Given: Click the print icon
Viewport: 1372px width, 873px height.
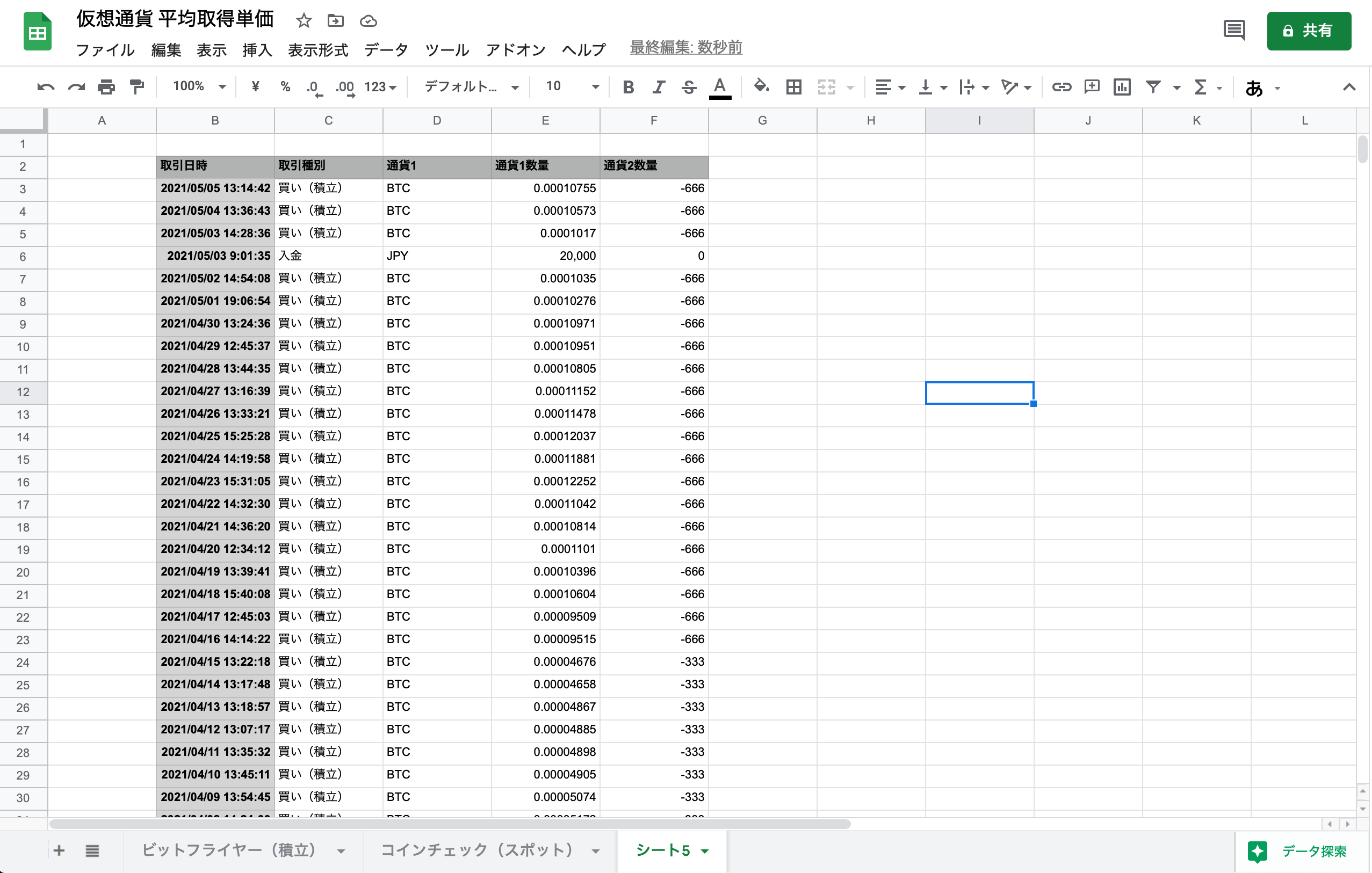Looking at the screenshot, I should pyautogui.click(x=106, y=87).
